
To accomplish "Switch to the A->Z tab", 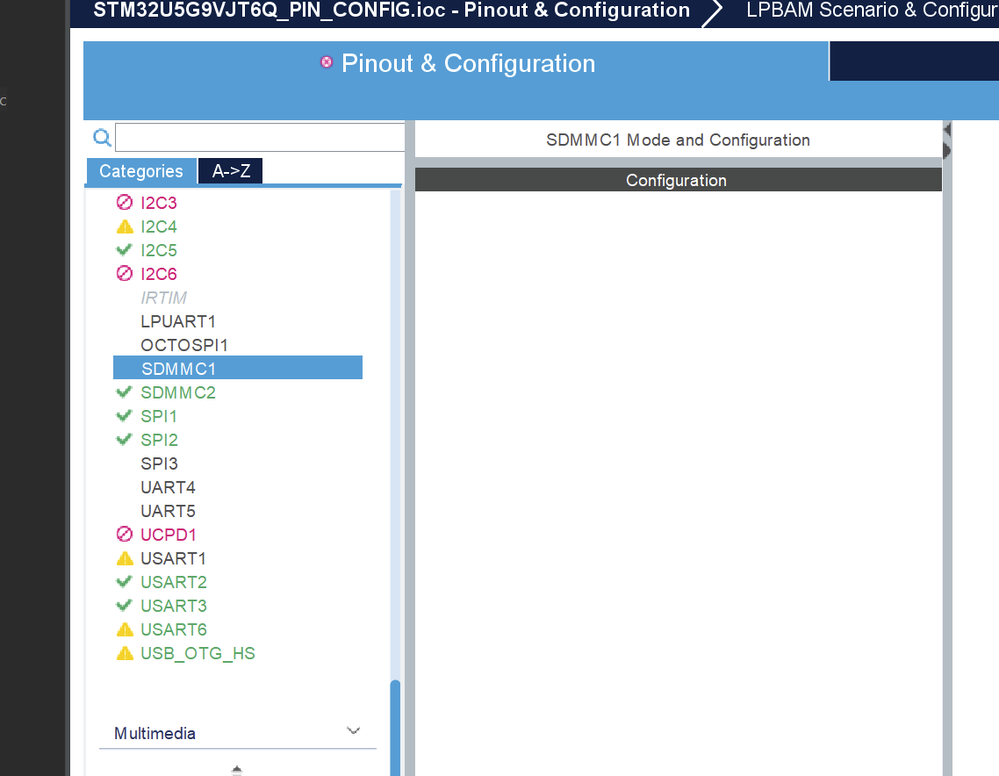I will click(231, 171).
